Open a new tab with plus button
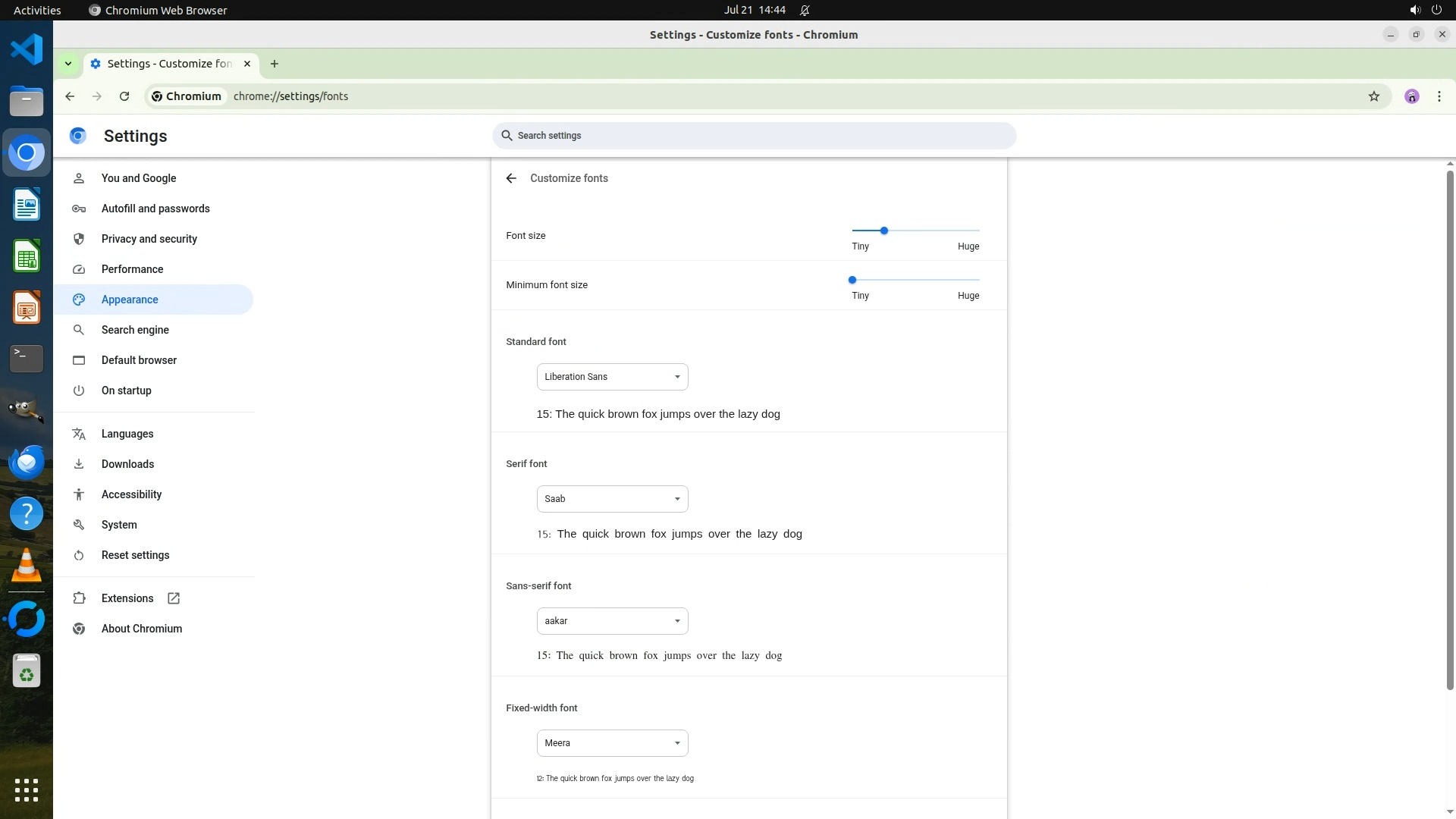Screen dimensions: 1456x819 point(275,64)
